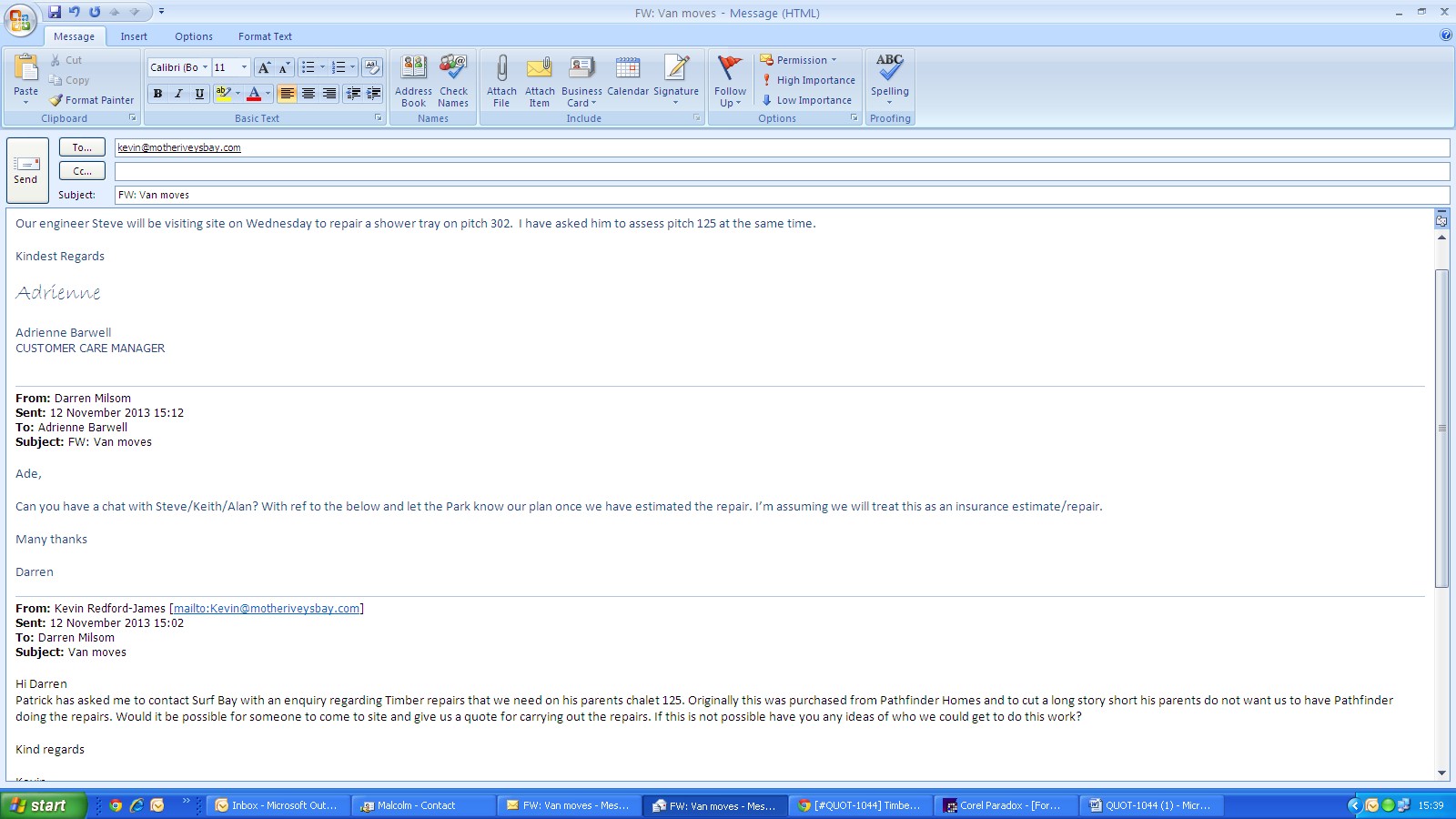Switch to Corel Paradox taskbar window
Viewport: 1456px width, 819px height.
1006,805
